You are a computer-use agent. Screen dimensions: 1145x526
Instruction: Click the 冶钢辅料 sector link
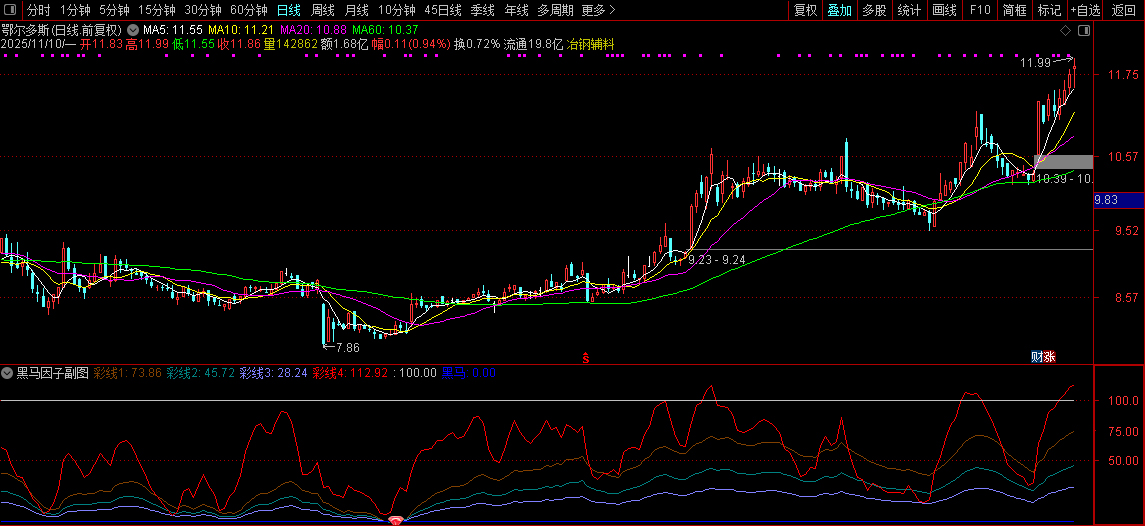point(591,45)
